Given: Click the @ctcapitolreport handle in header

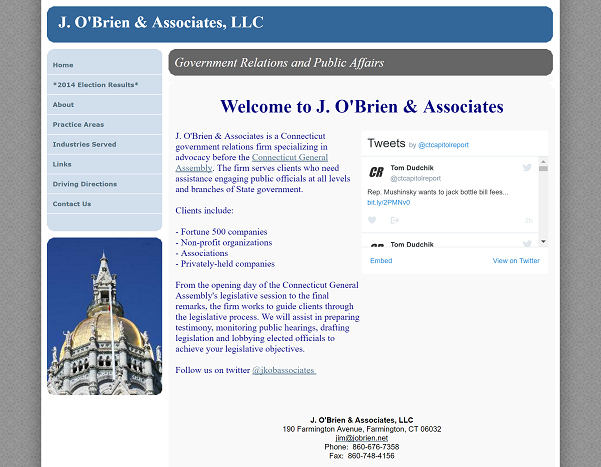Looking at the screenshot, I should 443,145.
